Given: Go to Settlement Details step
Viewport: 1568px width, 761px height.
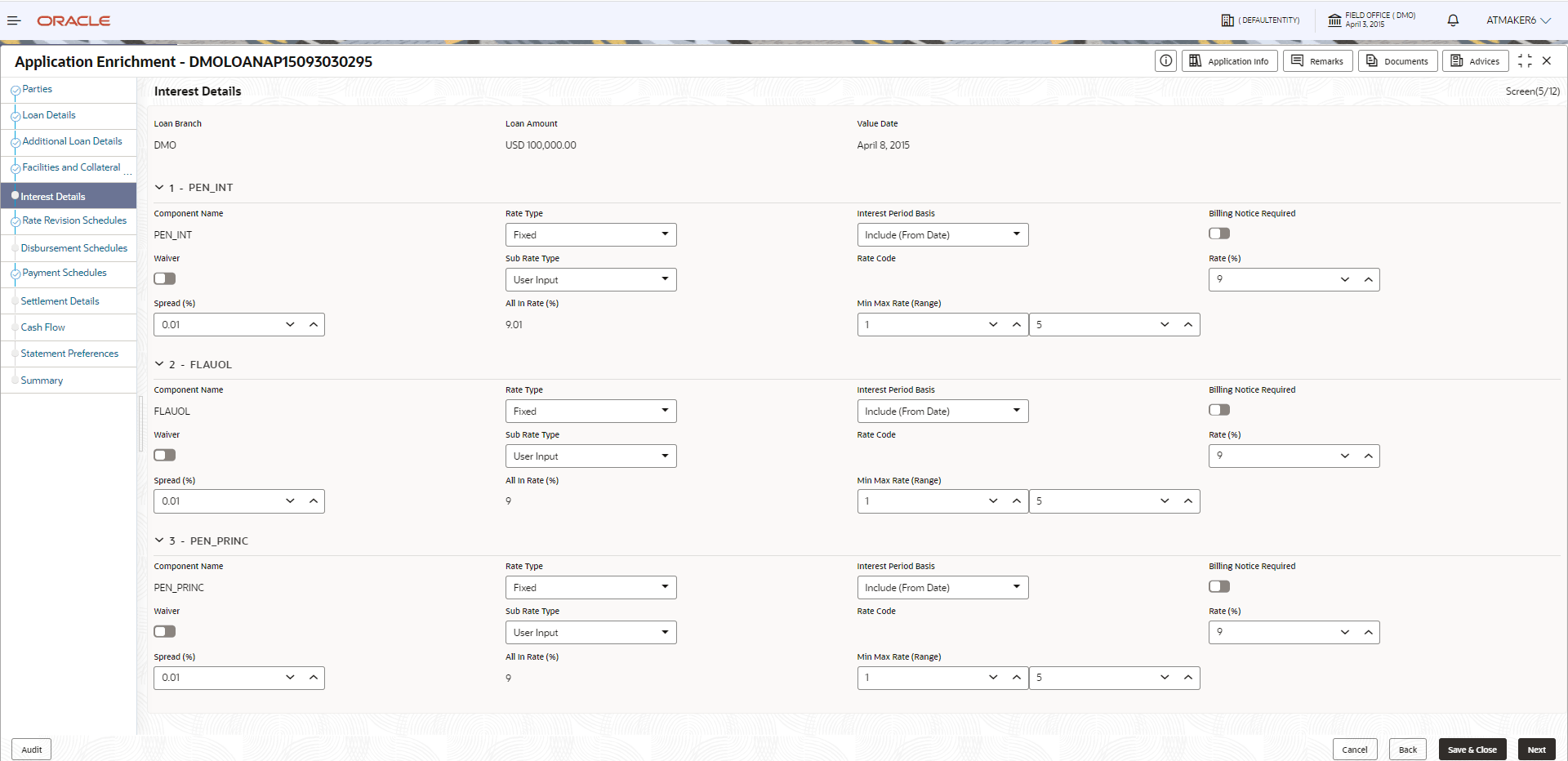Looking at the screenshot, I should click(x=60, y=301).
